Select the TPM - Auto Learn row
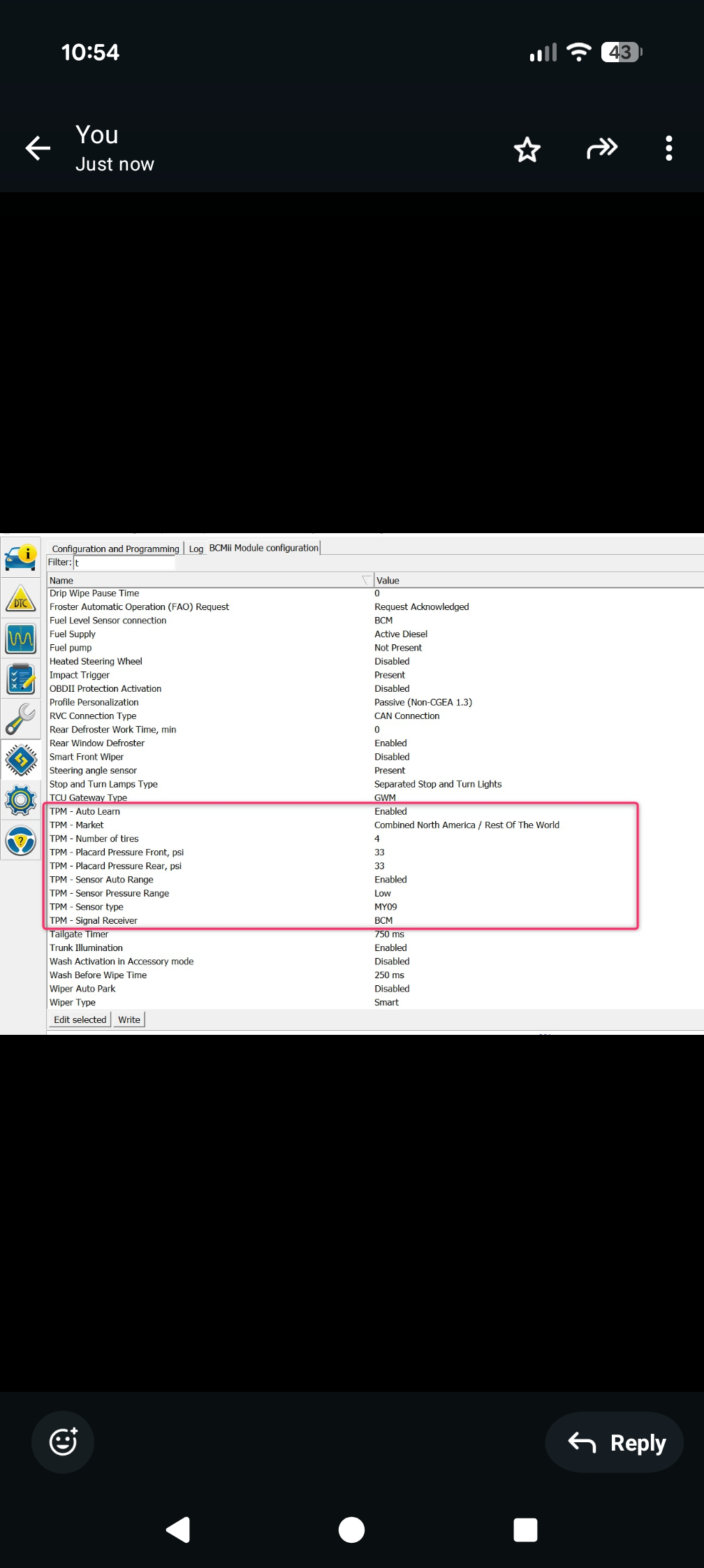704x1568 pixels. [x=375, y=811]
